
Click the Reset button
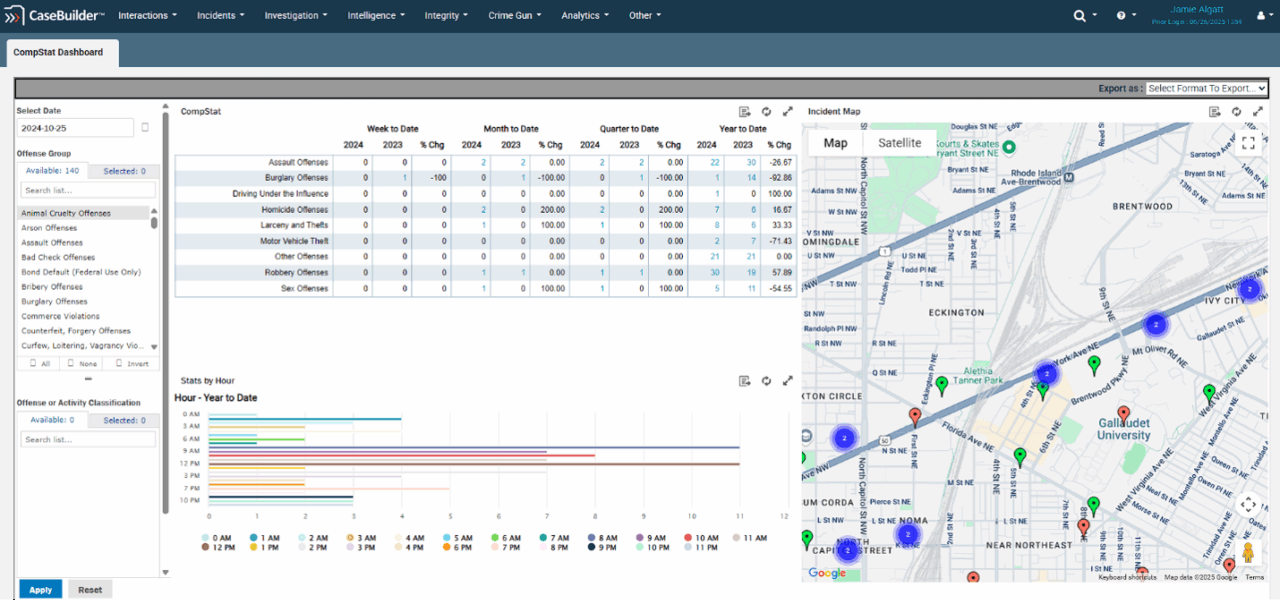click(90, 590)
